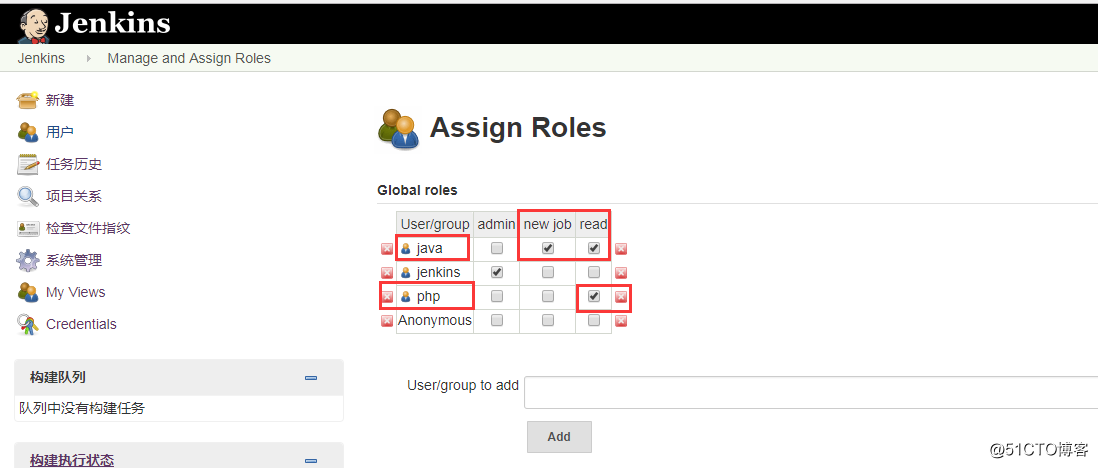Open the My Views sidebar link
This screenshot has height=468, width=1098.
pyautogui.click(x=76, y=292)
